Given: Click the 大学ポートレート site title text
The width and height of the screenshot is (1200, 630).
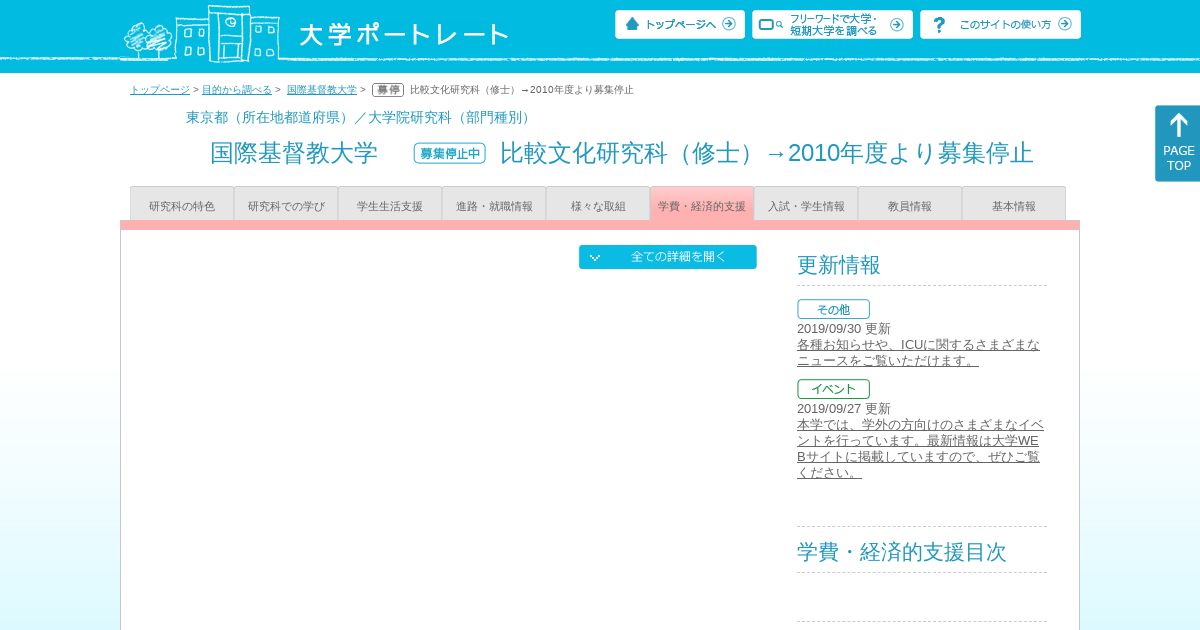Looking at the screenshot, I should tap(405, 35).
